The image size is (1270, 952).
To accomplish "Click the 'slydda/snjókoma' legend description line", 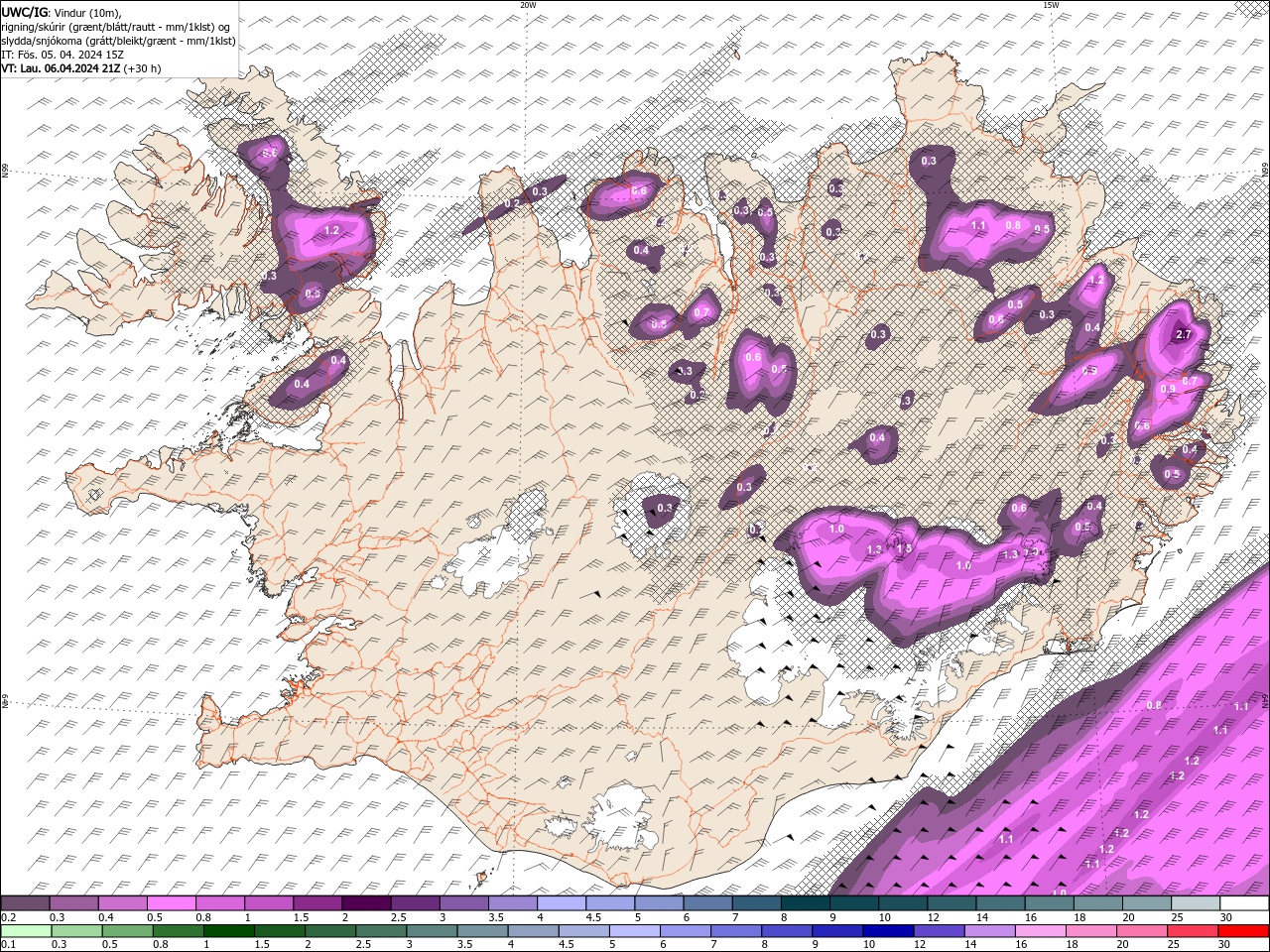I will coord(118,41).
